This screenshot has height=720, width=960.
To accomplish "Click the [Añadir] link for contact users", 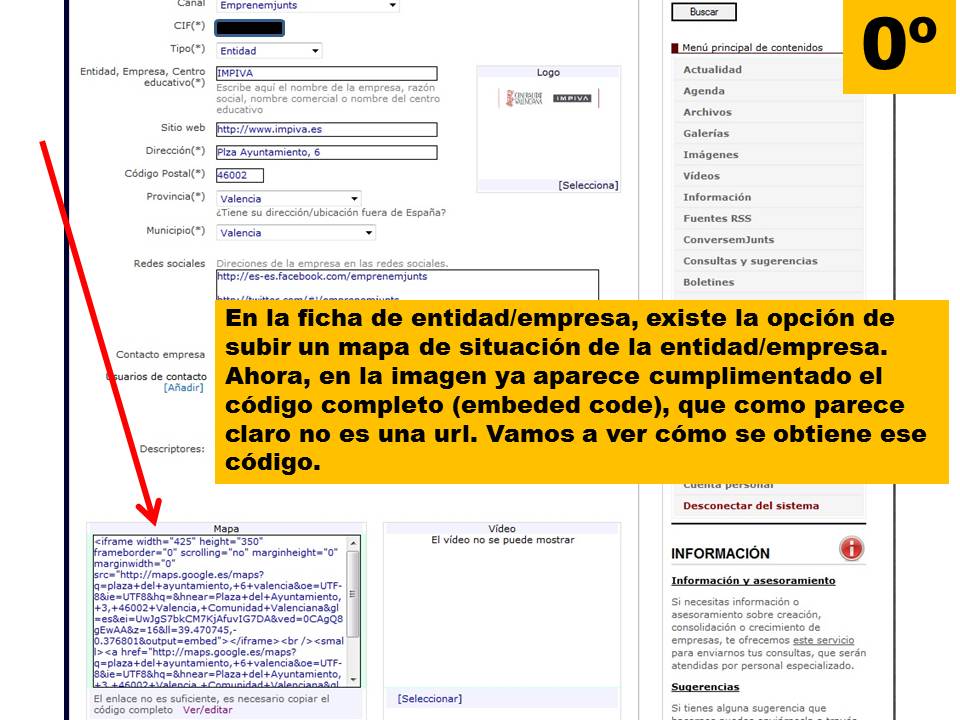I will (183, 388).
